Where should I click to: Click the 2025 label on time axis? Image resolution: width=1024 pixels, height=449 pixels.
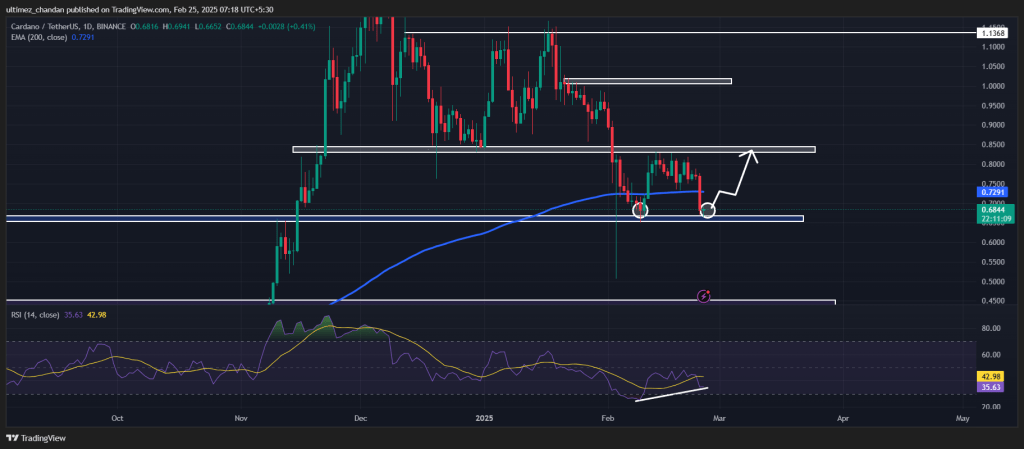pyautogui.click(x=484, y=418)
